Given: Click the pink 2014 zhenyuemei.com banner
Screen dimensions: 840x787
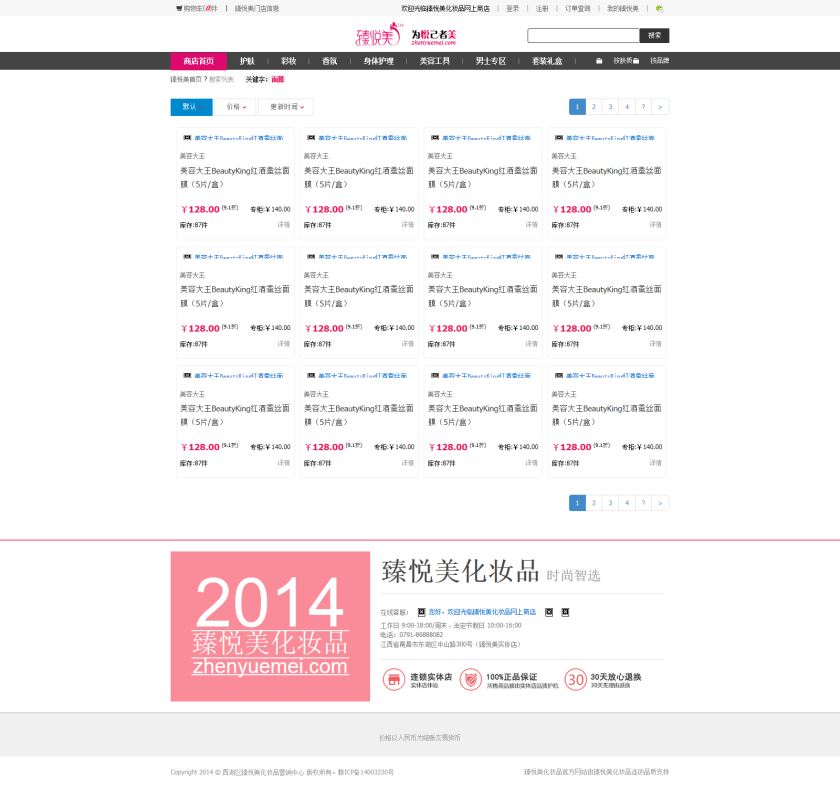Looking at the screenshot, I should coord(270,626).
